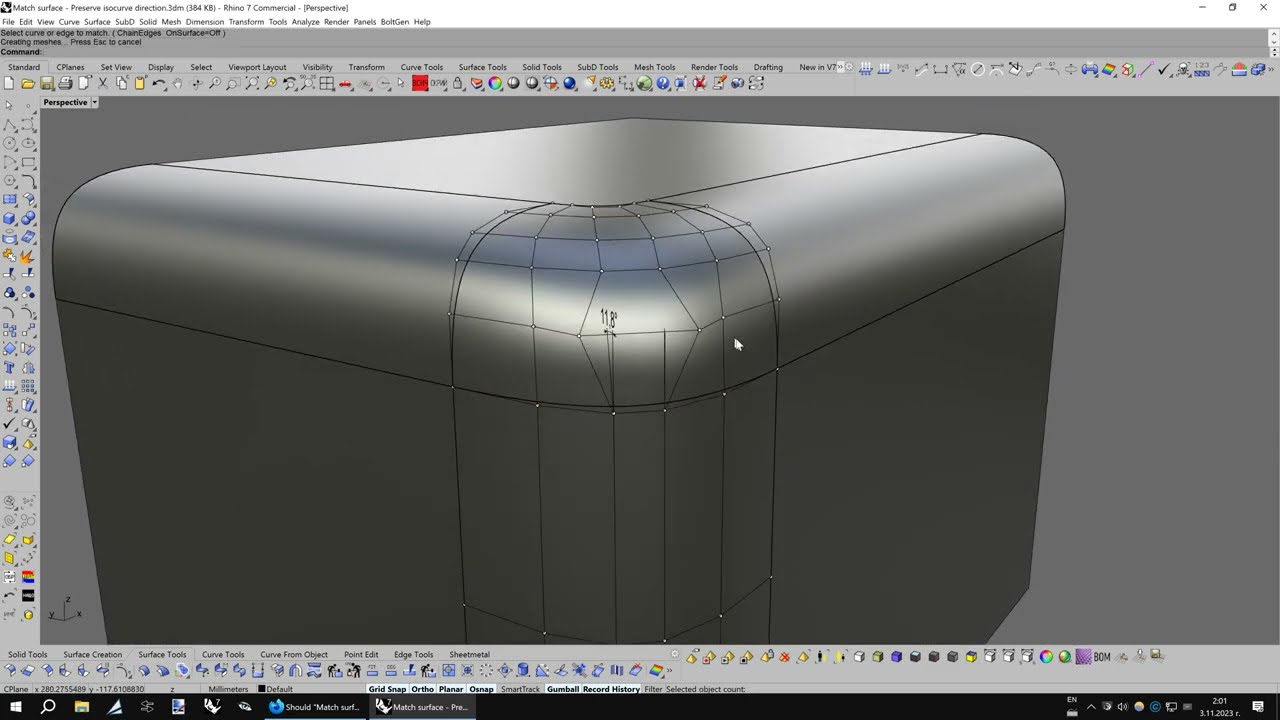
Task: Toggle Osnap in status bar
Action: click(x=481, y=689)
